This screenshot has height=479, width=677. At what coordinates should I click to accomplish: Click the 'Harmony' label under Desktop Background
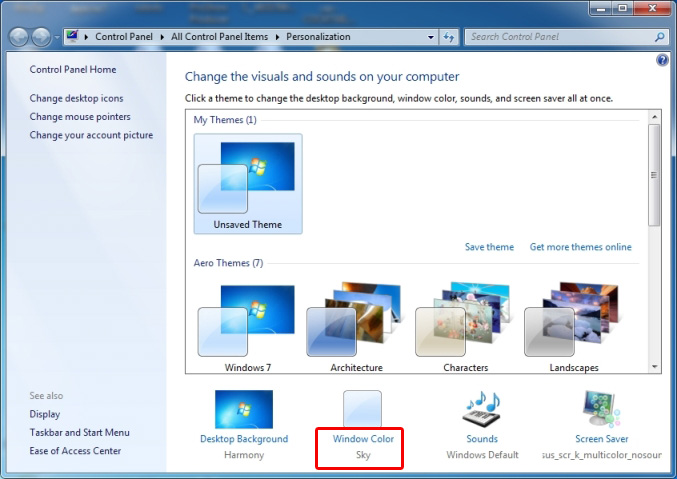pyautogui.click(x=244, y=455)
